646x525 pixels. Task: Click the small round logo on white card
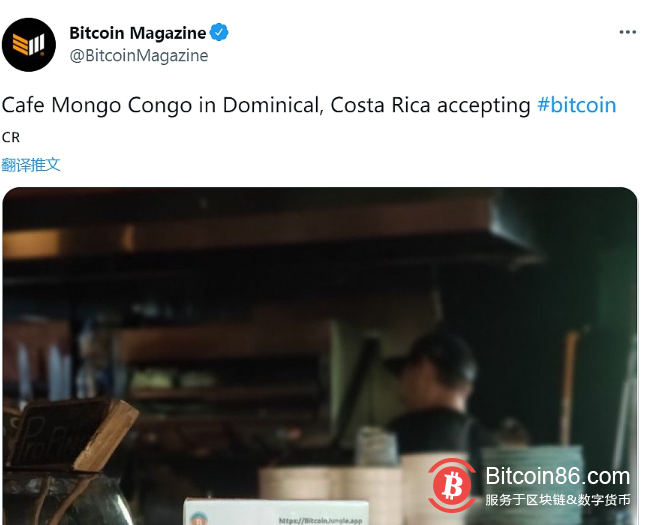pos(199,519)
